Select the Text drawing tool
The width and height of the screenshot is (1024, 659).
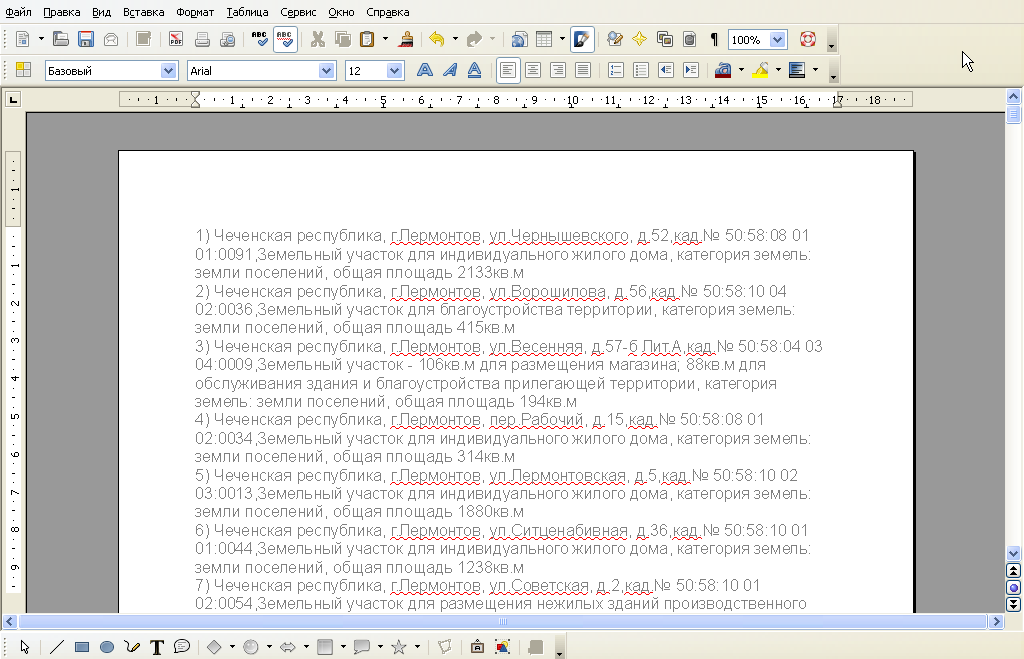(157, 647)
